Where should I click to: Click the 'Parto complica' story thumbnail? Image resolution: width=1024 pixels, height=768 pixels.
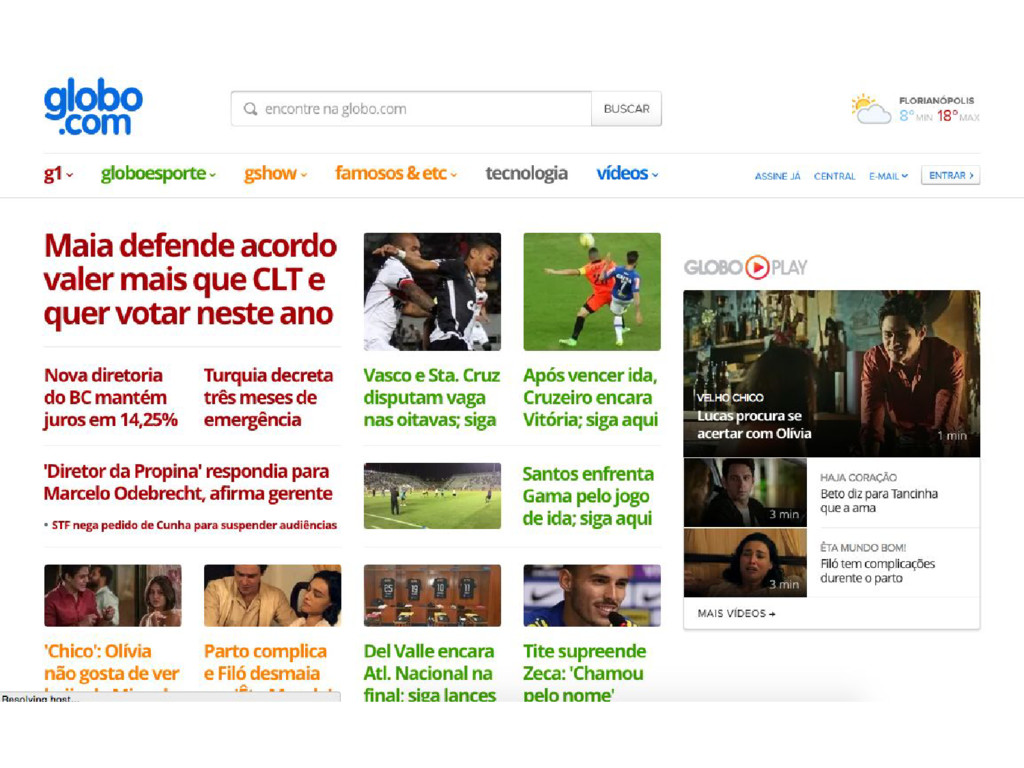point(272,596)
